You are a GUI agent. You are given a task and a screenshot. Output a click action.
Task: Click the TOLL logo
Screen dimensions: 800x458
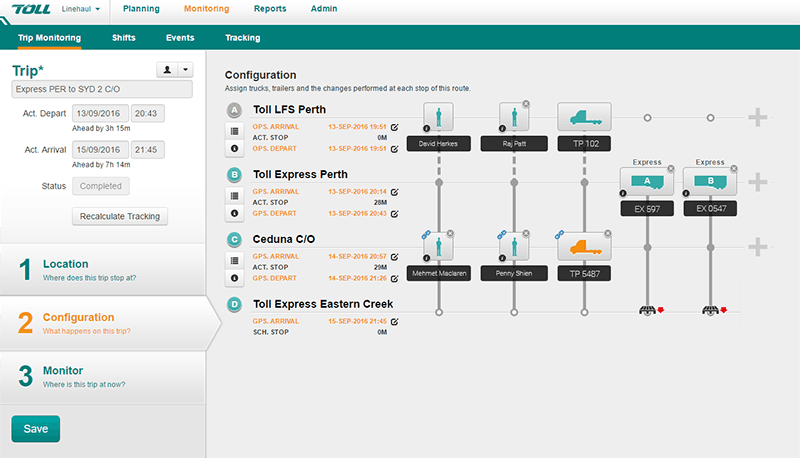pyautogui.click(x=31, y=9)
